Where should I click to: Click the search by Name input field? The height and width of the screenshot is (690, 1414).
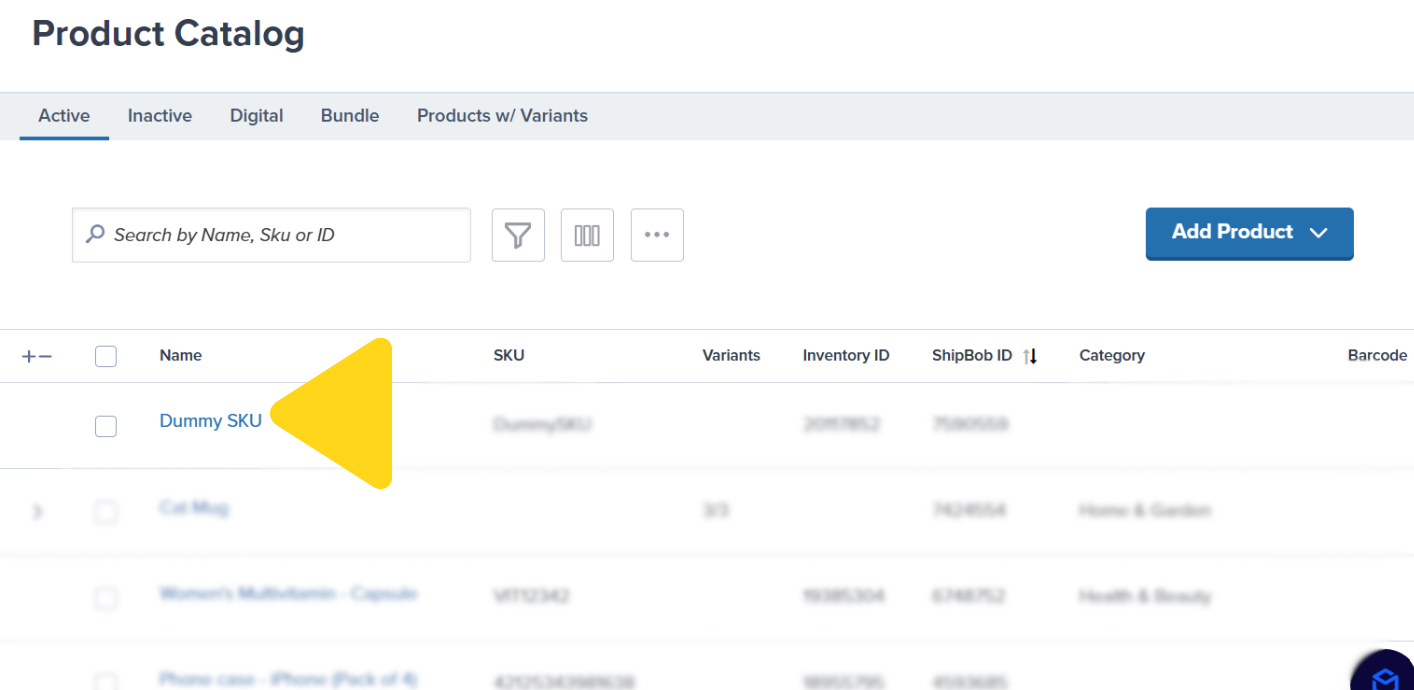pyautogui.click(x=270, y=235)
